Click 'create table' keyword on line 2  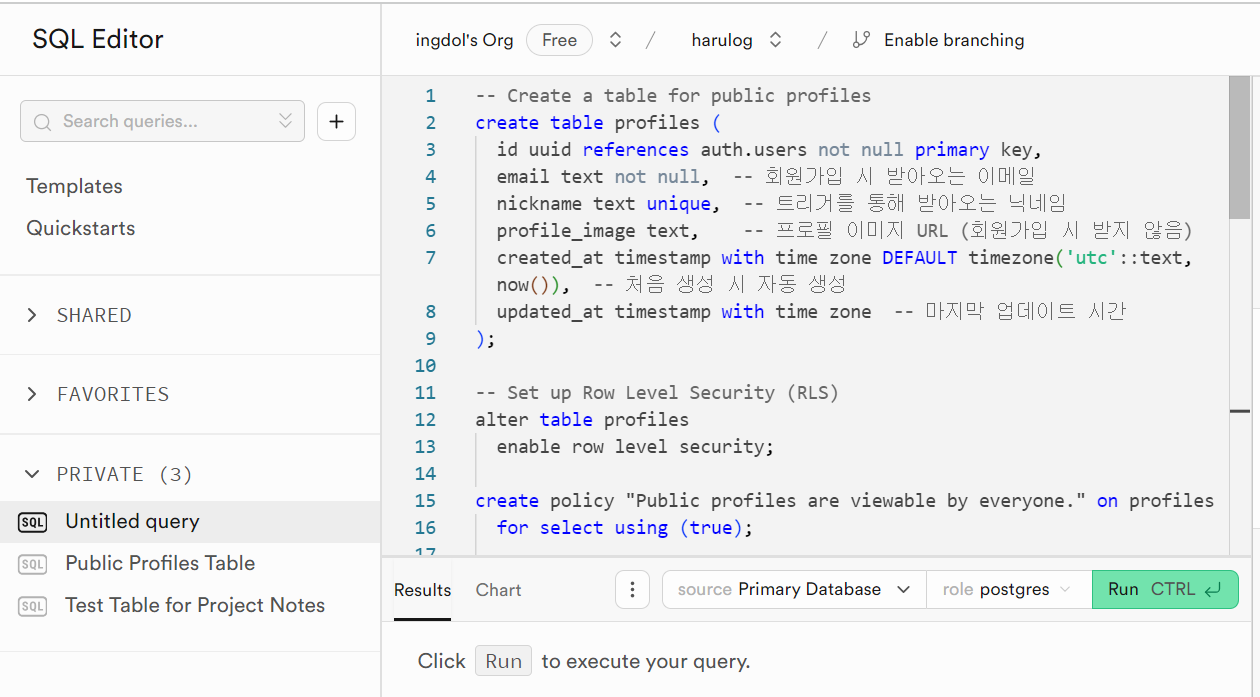pos(539,123)
